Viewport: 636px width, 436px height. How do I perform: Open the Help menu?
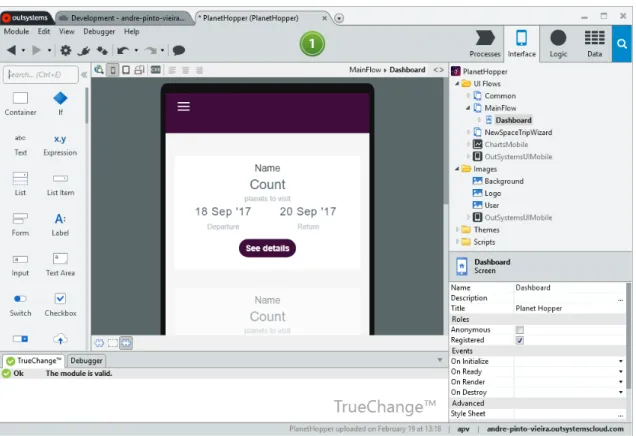[x=131, y=31]
